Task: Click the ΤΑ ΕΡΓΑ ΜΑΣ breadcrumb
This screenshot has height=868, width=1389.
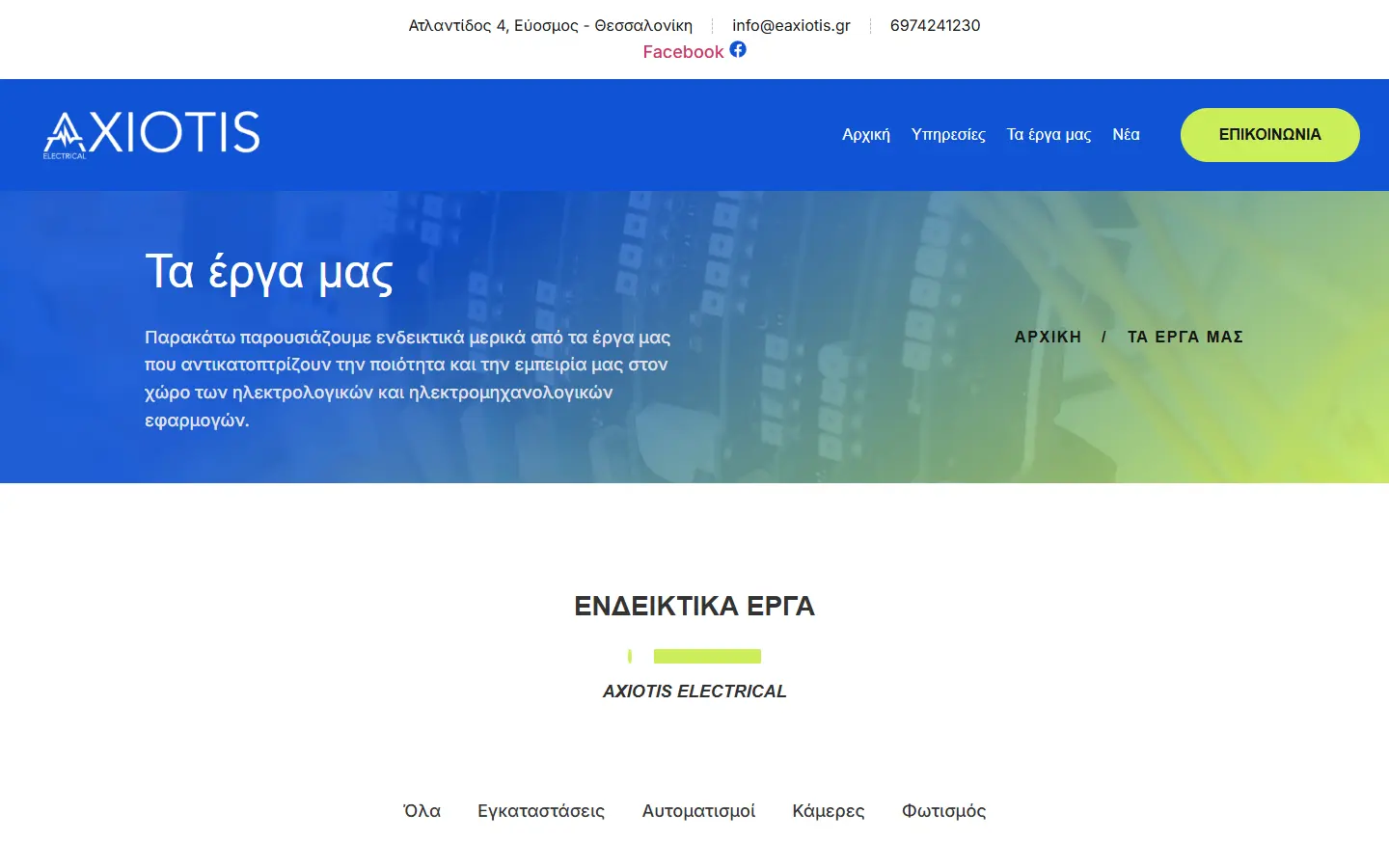Action: (x=1185, y=337)
